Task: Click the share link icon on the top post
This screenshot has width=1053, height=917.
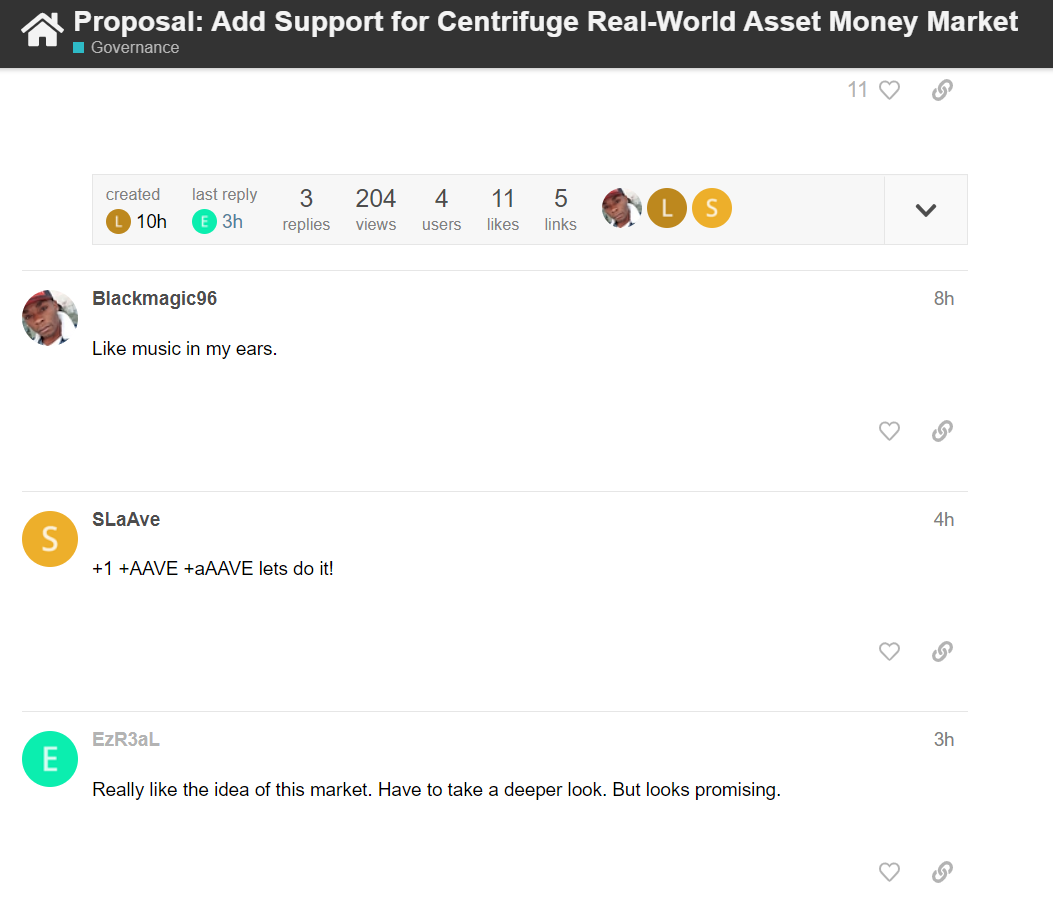Action: pos(941,90)
